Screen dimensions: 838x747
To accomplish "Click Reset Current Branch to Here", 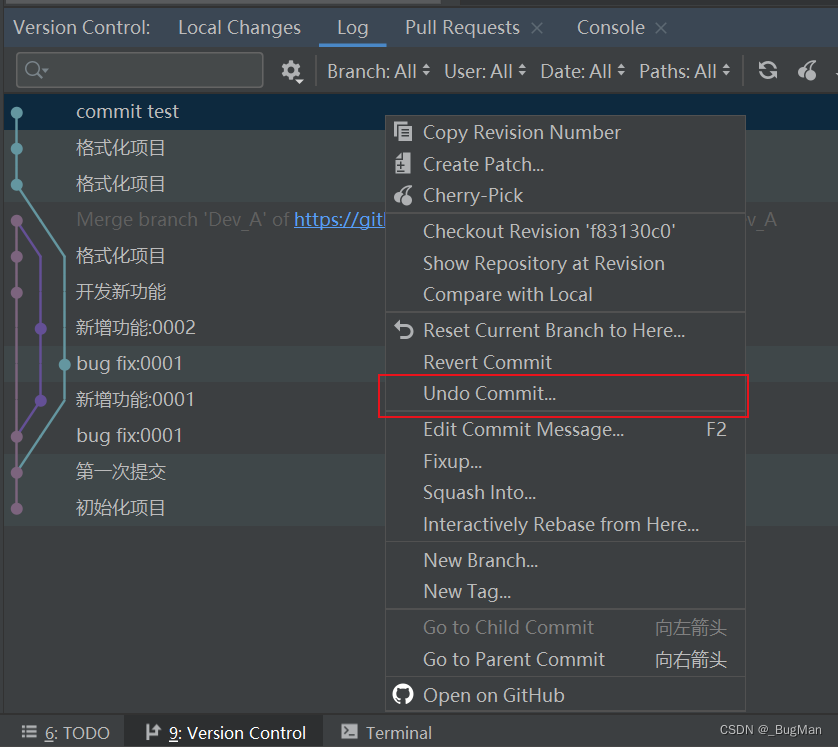I will coord(553,330).
